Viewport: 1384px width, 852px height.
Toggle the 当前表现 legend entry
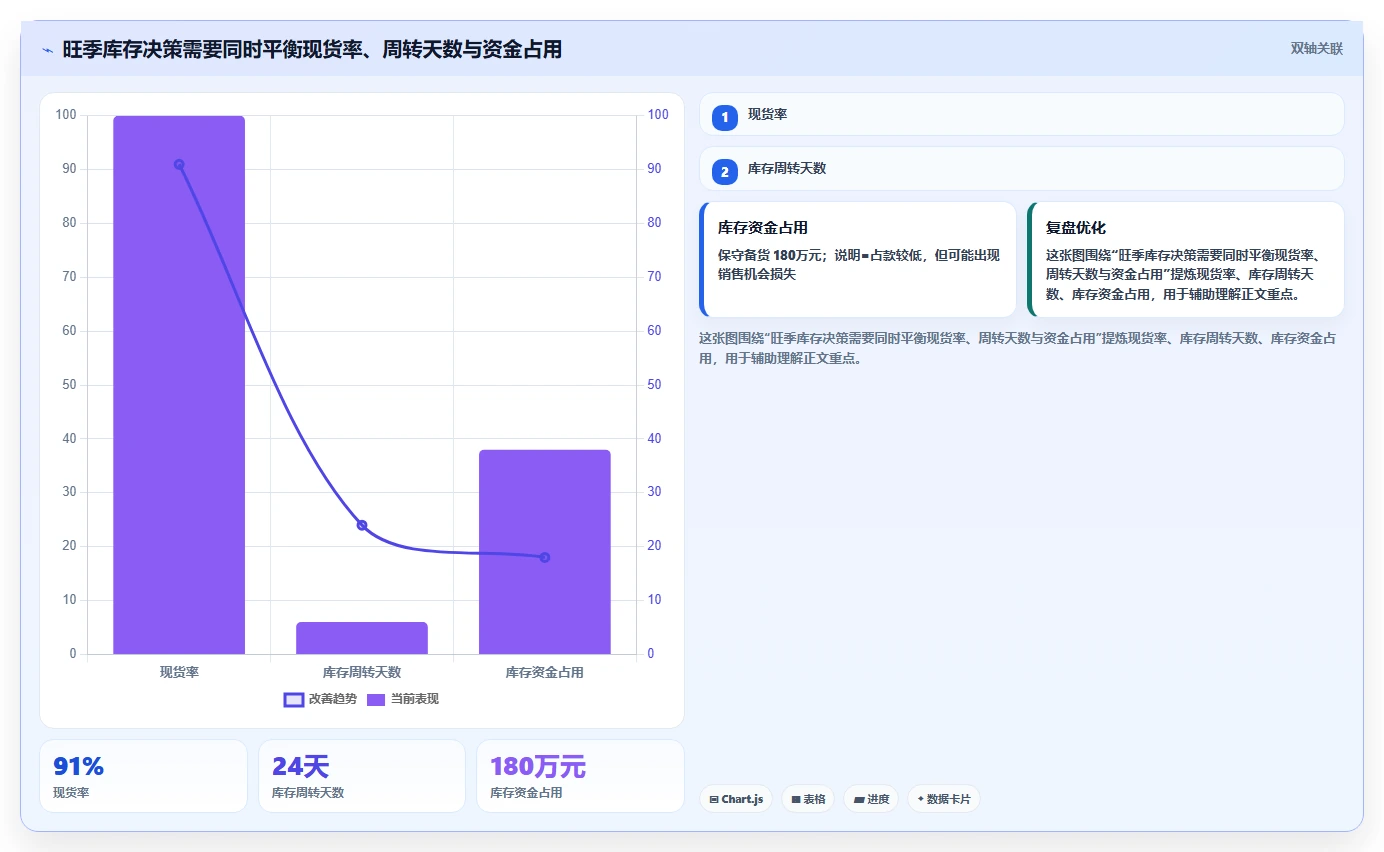[402, 699]
